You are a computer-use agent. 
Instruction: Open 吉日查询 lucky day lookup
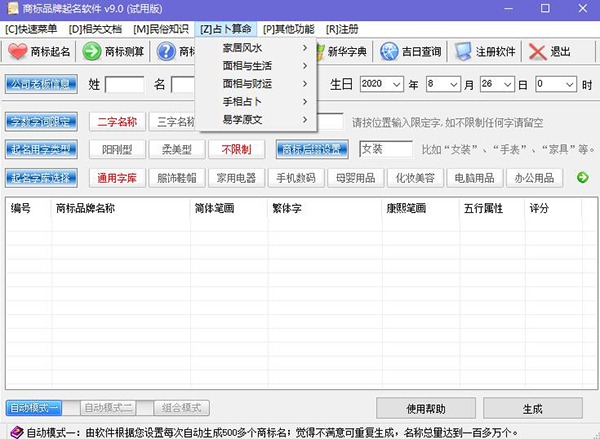(x=410, y=52)
